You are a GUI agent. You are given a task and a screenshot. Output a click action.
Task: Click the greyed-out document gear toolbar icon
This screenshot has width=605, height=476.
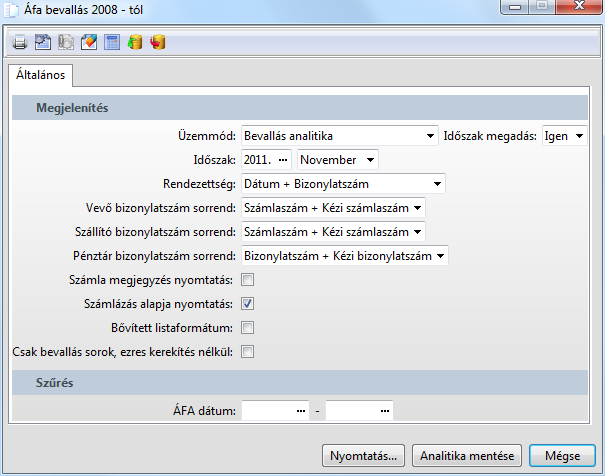[x=66, y=42]
